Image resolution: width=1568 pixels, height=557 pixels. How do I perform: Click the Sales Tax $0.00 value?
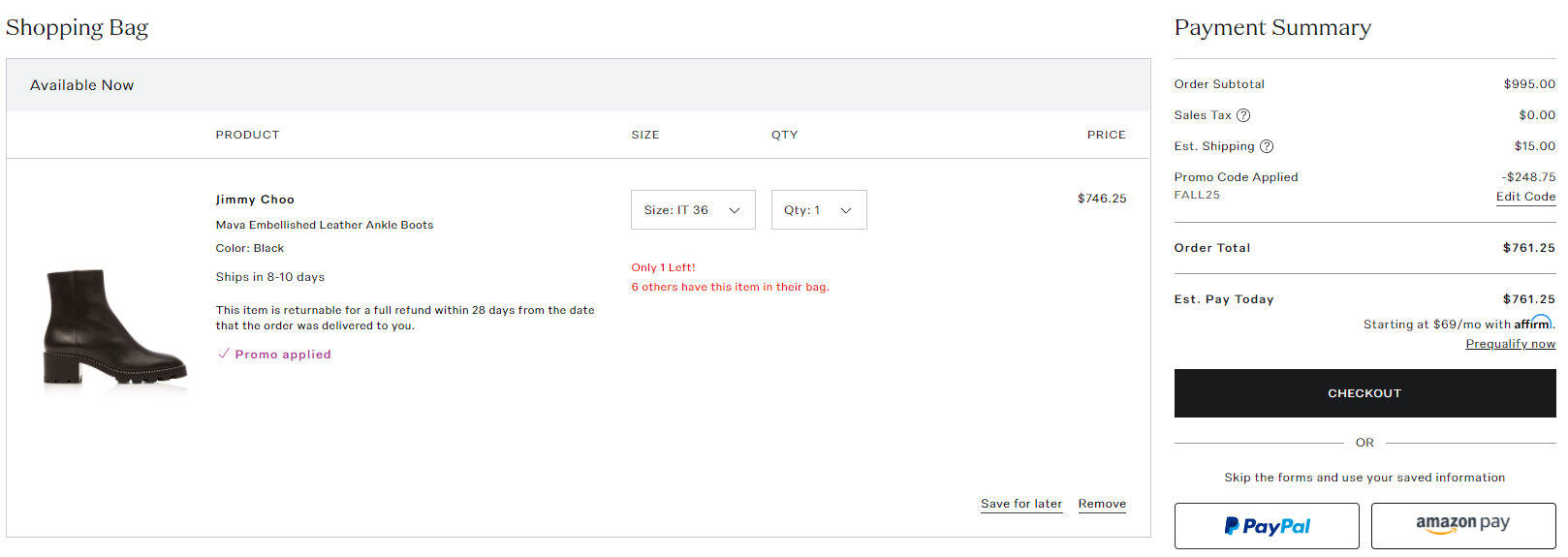[1537, 115]
